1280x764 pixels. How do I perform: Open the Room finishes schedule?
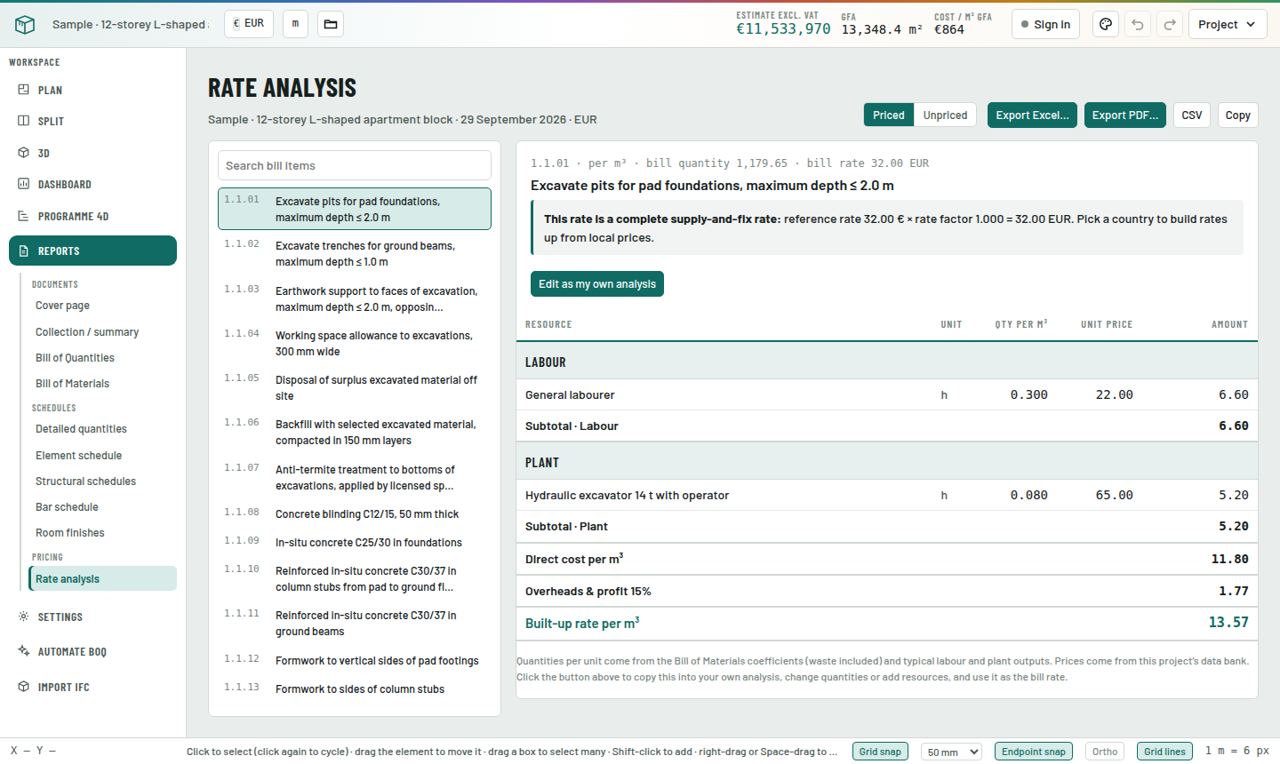coord(103,533)
